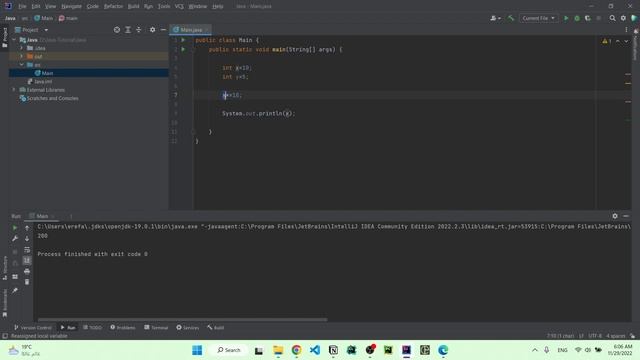Screen dimensions: 640x360
Task: Collapse the src folder
Action: click(22, 65)
